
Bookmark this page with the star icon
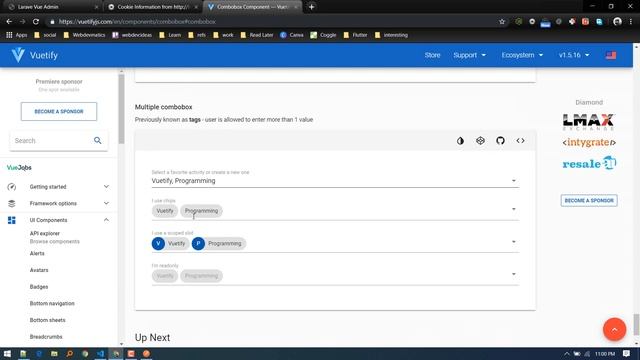click(502, 22)
